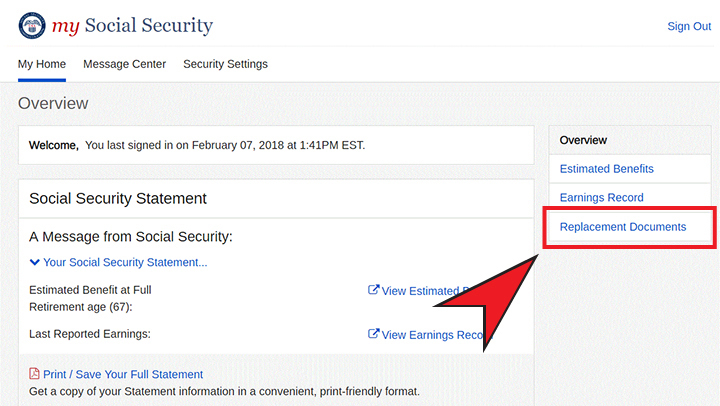Choose Replacement Documents in the side menu

(x=623, y=227)
